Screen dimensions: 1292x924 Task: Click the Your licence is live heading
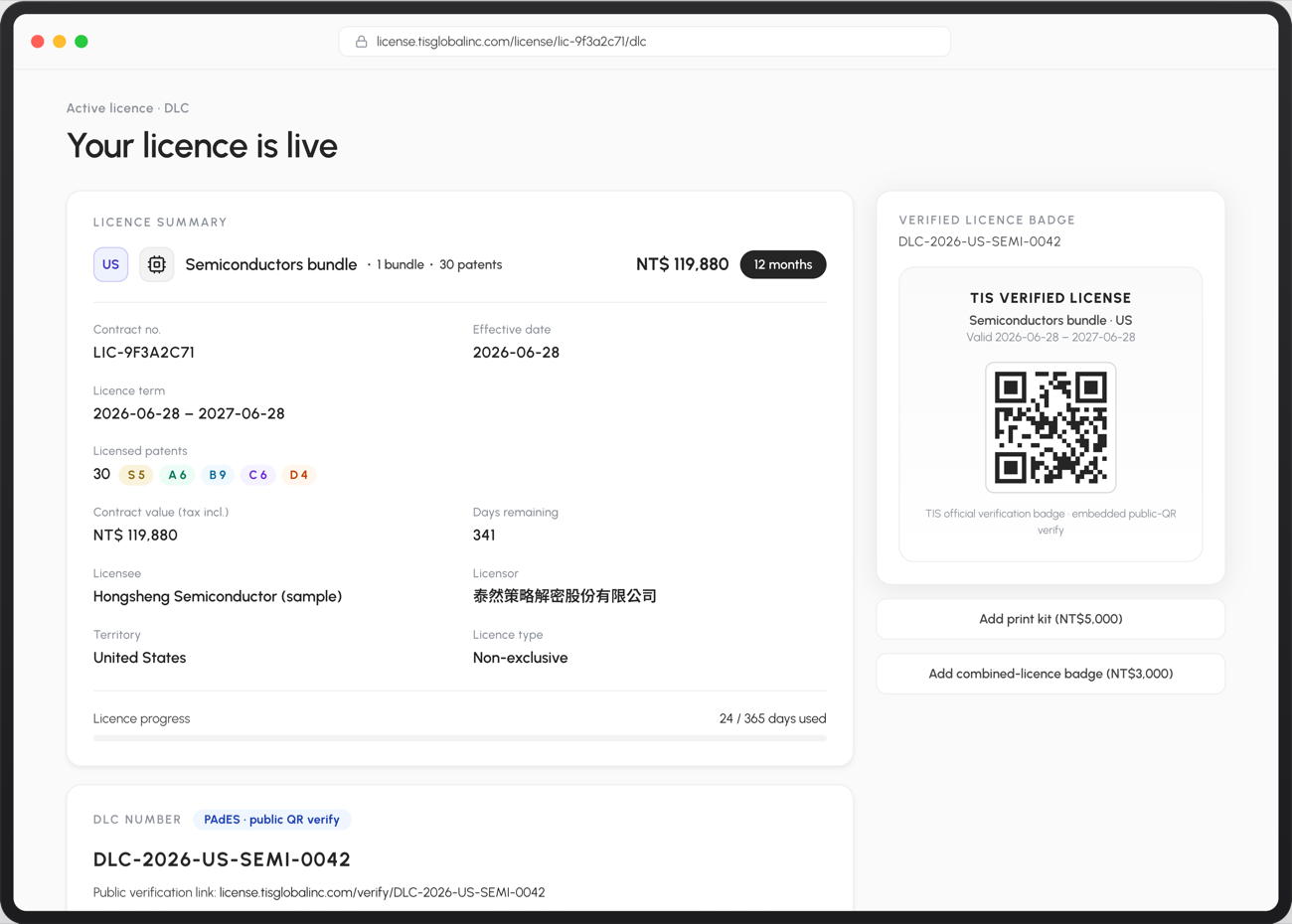pos(202,146)
